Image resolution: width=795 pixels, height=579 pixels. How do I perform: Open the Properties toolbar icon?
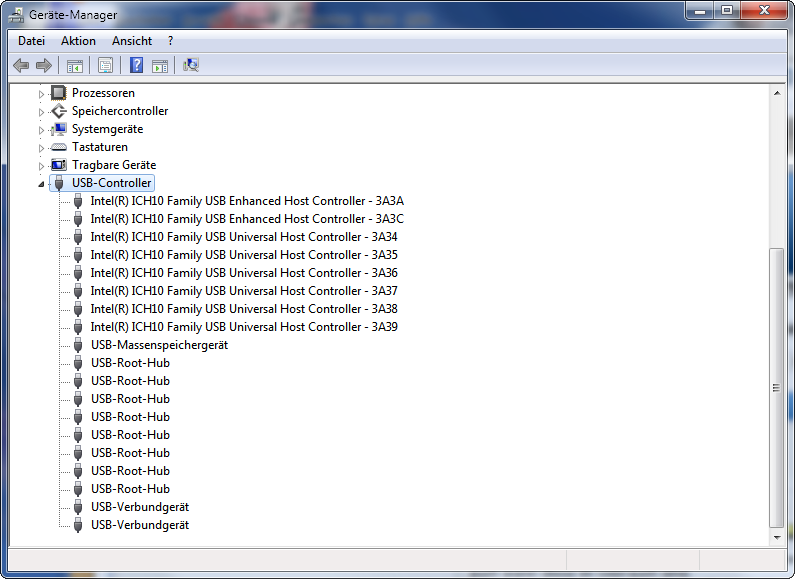click(x=105, y=65)
